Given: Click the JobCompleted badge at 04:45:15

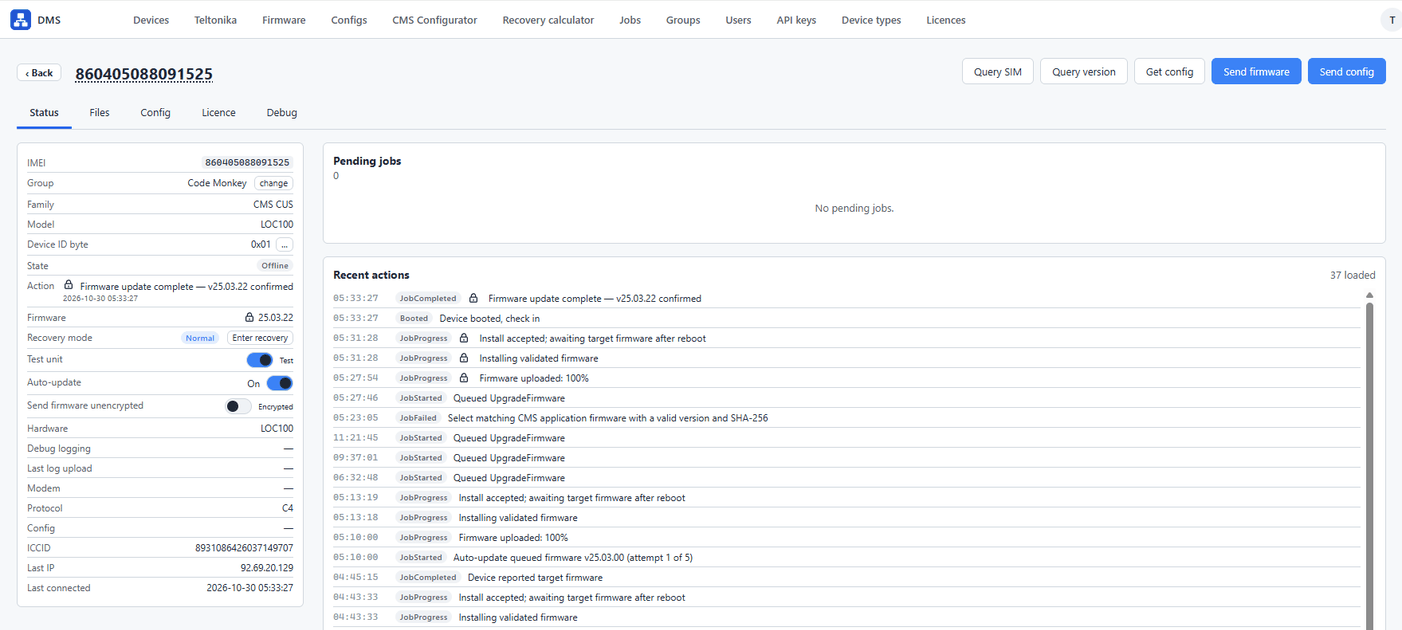Looking at the screenshot, I should pos(428,577).
